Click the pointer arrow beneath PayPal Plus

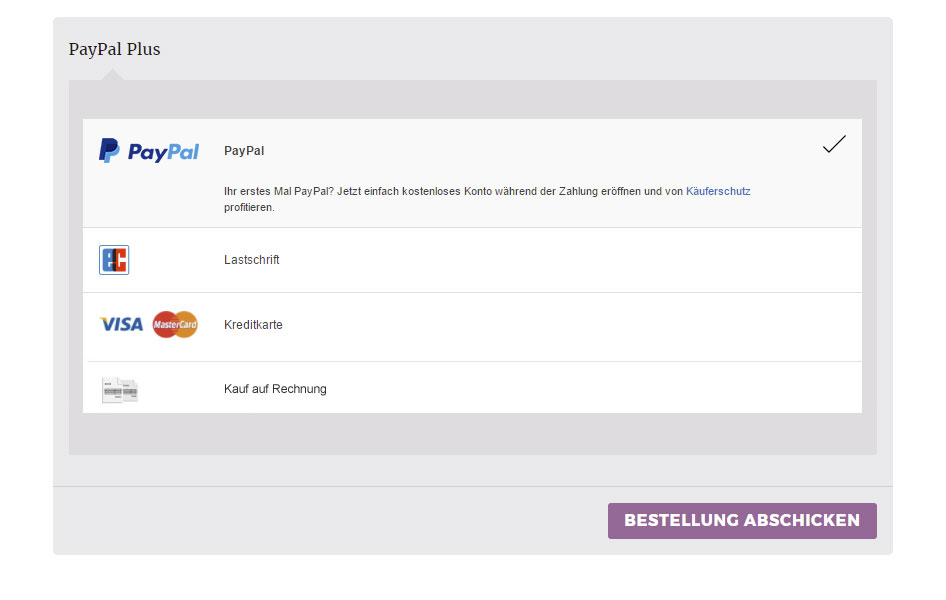click(x=113, y=75)
